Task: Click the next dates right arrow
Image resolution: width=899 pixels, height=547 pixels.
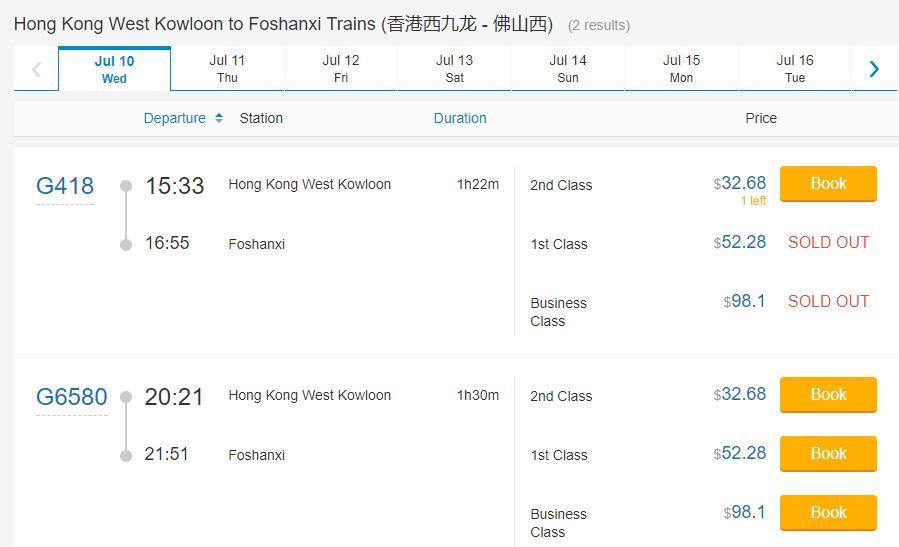Action: 874,69
